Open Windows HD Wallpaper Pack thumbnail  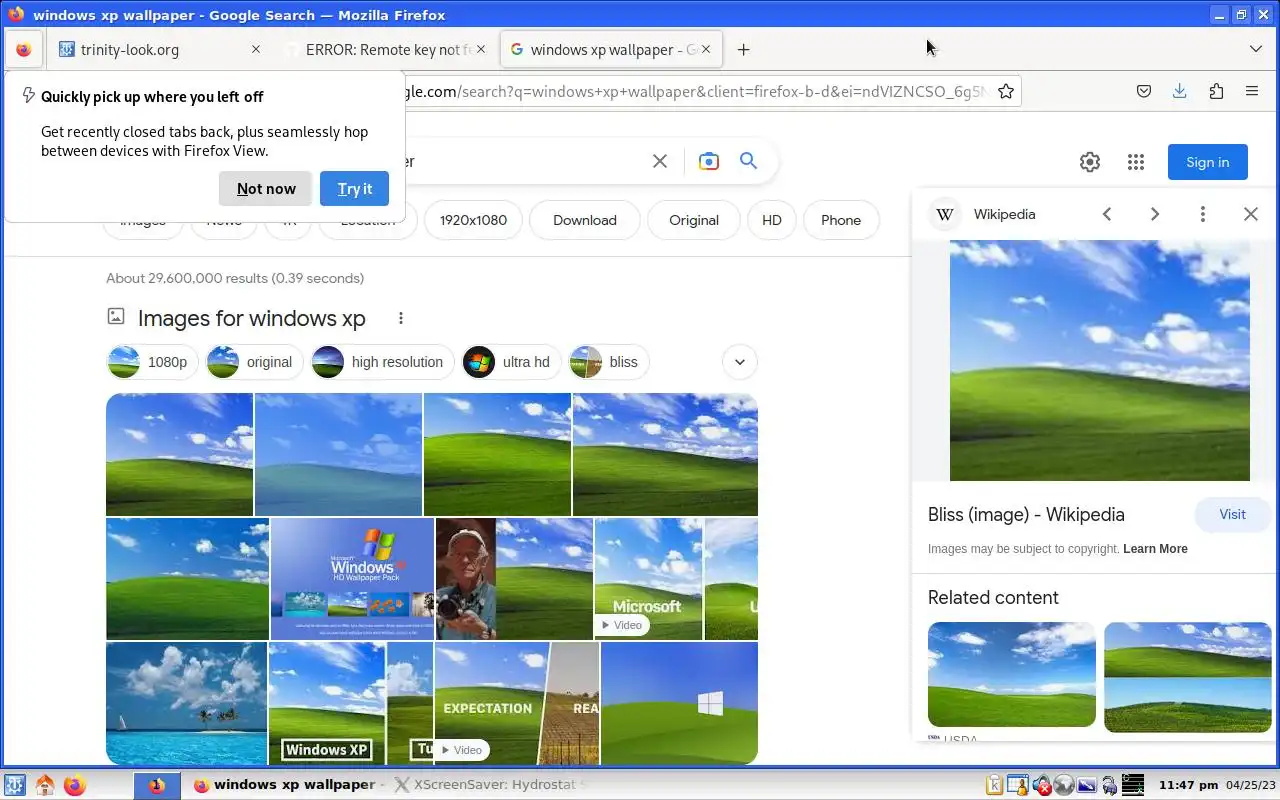[352, 578]
